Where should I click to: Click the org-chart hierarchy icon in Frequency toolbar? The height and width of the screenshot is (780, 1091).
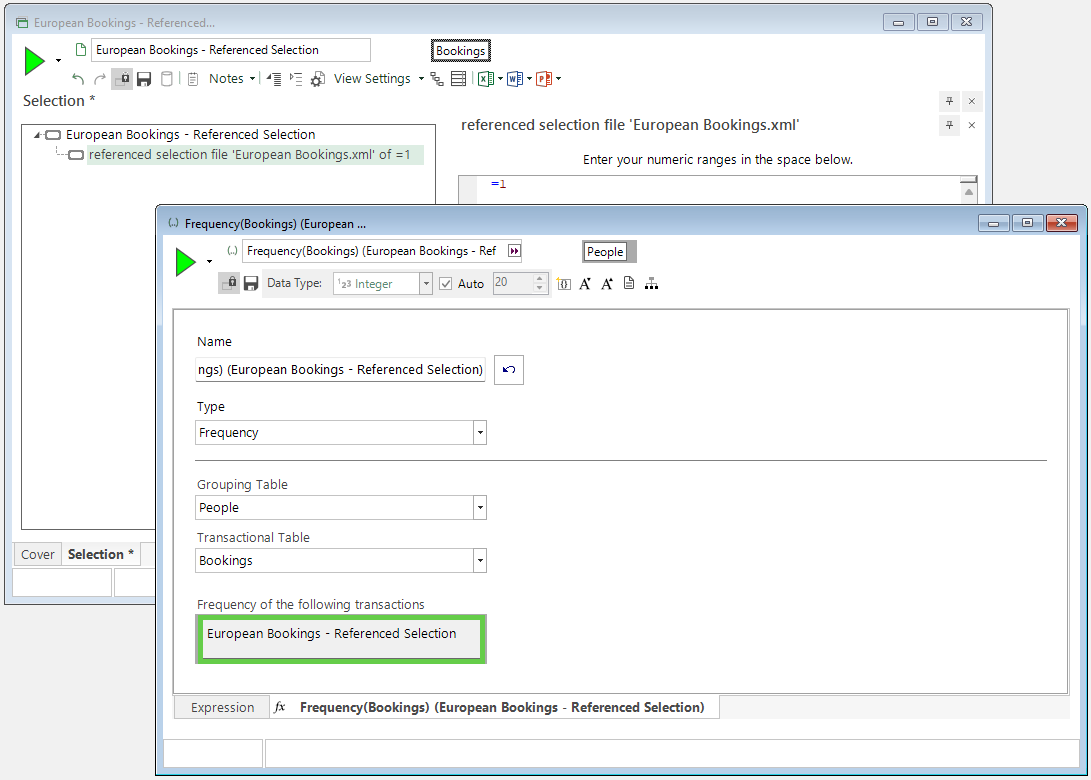pyautogui.click(x=651, y=284)
